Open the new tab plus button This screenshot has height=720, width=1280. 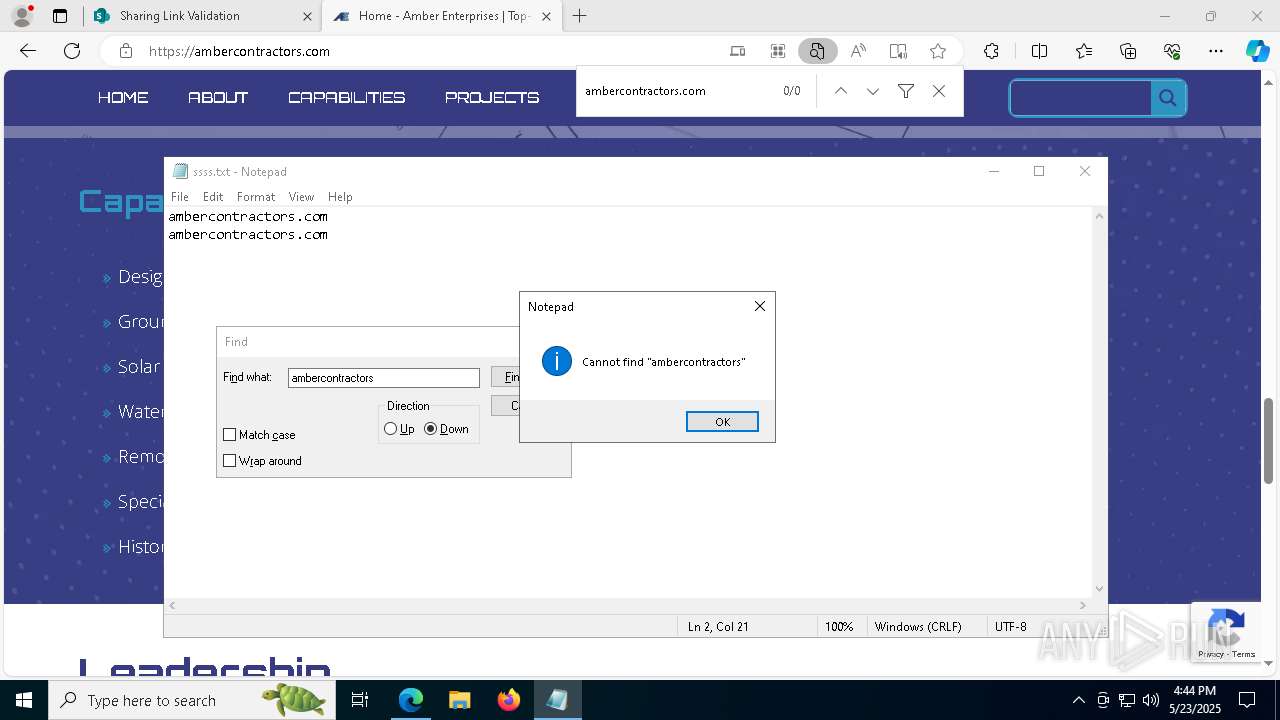(x=579, y=16)
